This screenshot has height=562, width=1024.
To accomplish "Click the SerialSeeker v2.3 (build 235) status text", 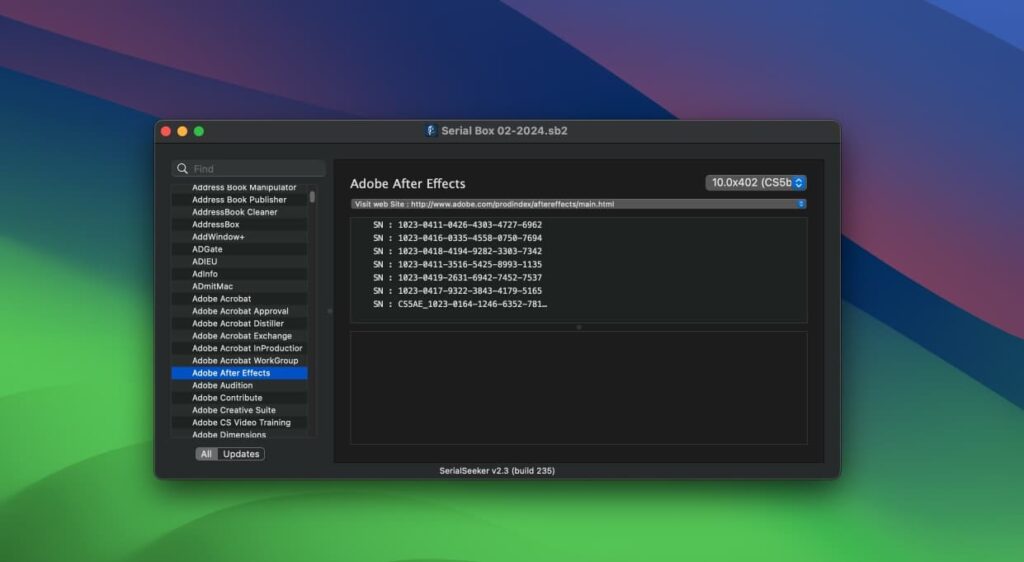I will (x=497, y=471).
